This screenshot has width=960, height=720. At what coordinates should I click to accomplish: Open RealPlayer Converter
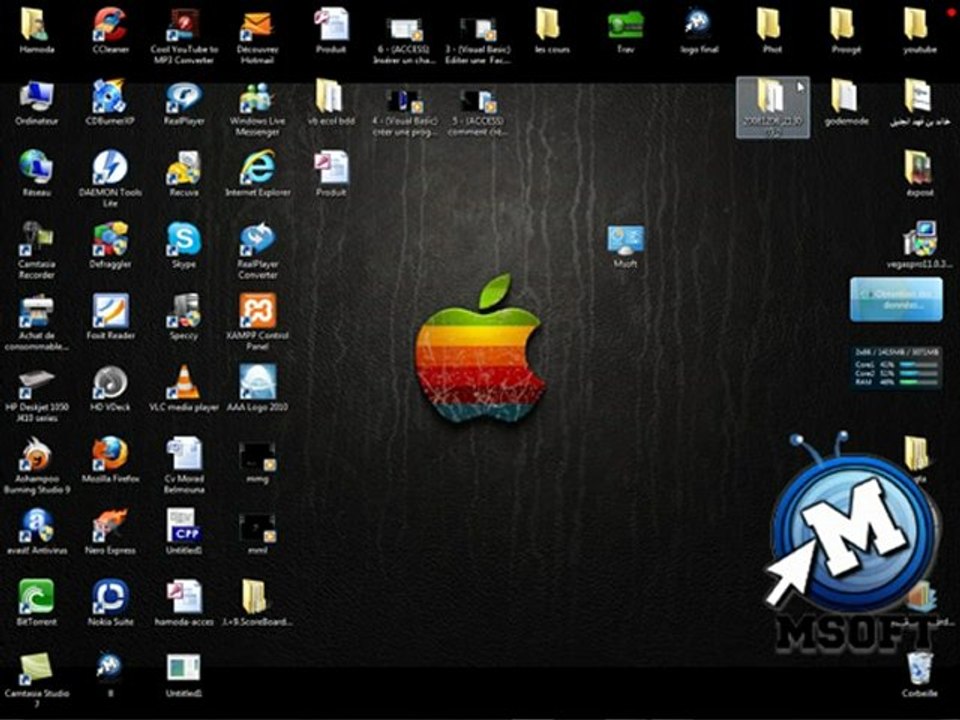click(x=257, y=251)
